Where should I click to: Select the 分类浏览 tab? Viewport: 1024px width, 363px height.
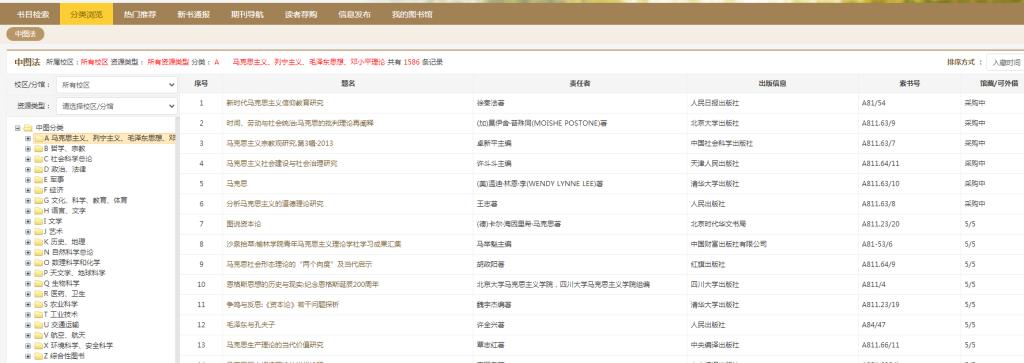[x=86, y=14]
